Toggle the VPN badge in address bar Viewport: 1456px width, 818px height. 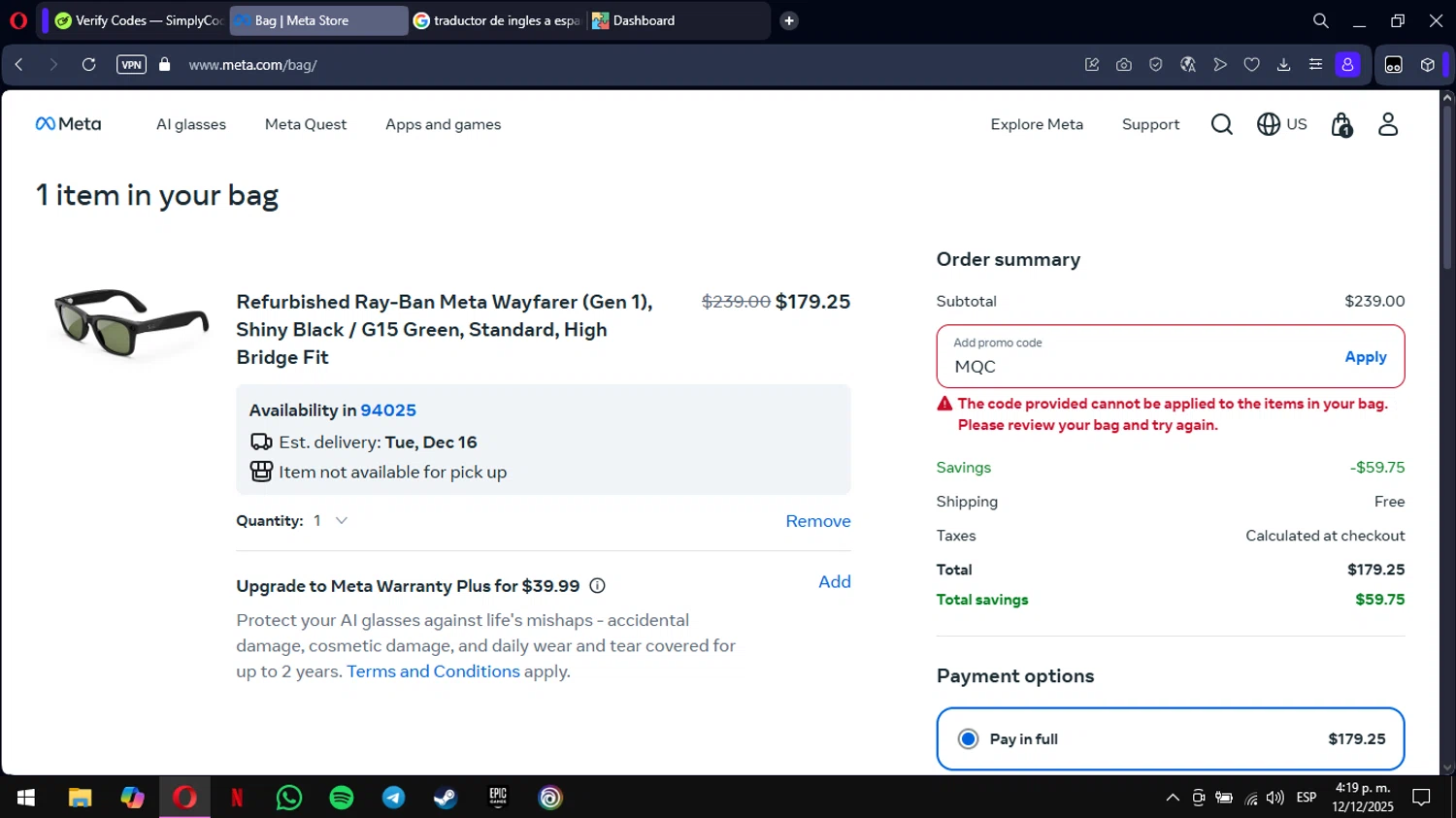[x=131, y=65]
